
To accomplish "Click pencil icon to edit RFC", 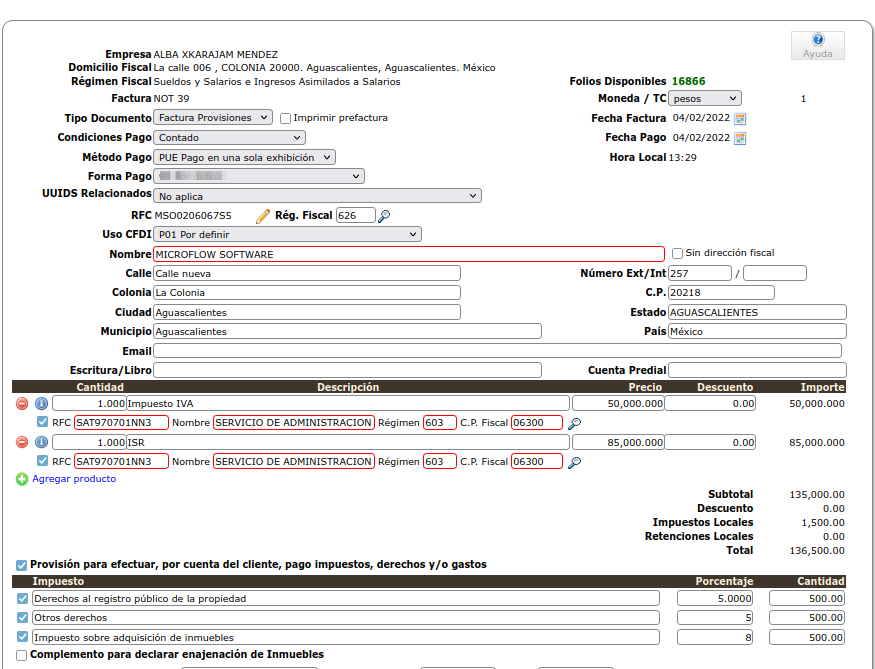I will [x=263, y=216].
